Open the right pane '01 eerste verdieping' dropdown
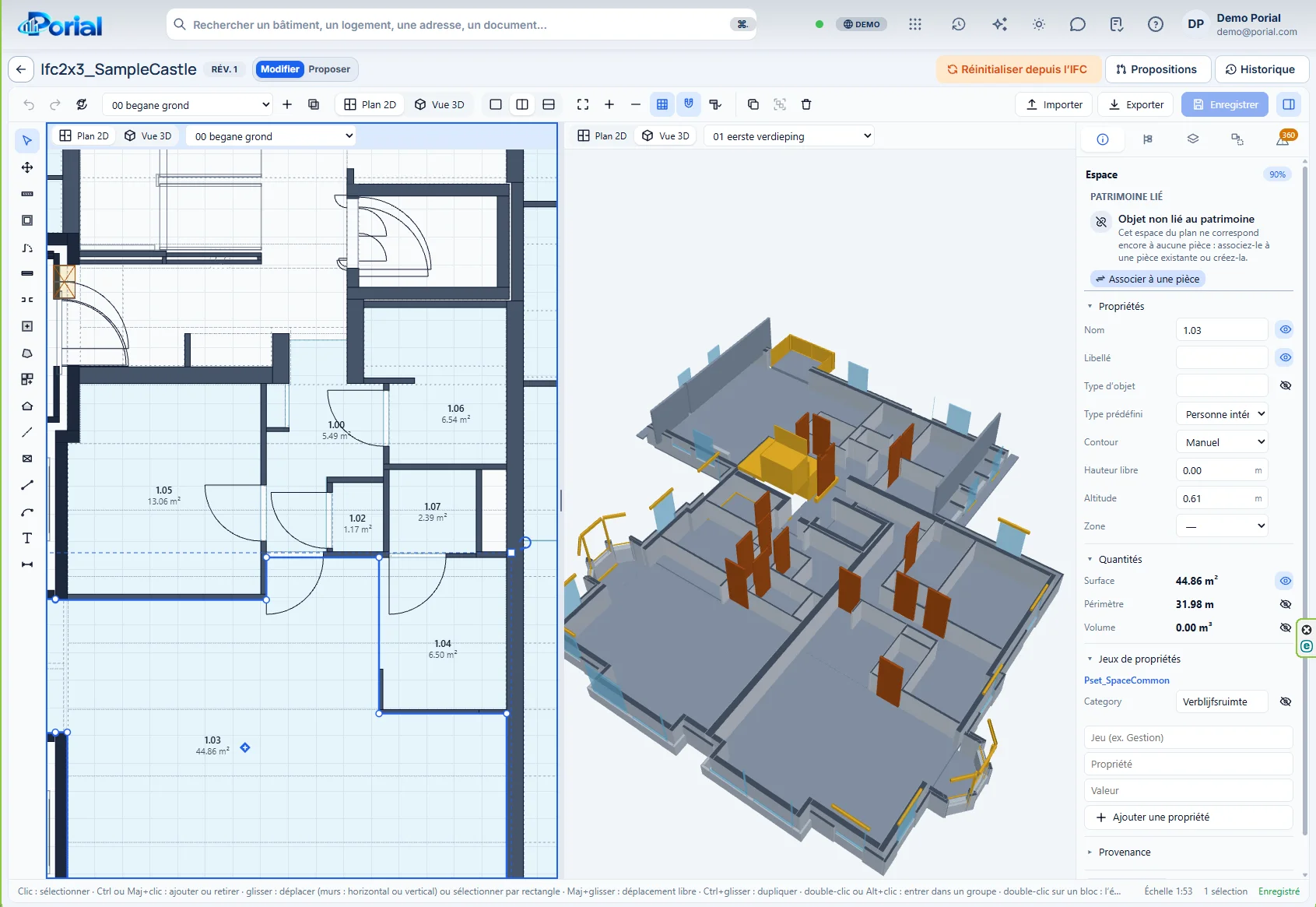The width and height of the screenshot is (1316, 907). (x=790, y=136)
